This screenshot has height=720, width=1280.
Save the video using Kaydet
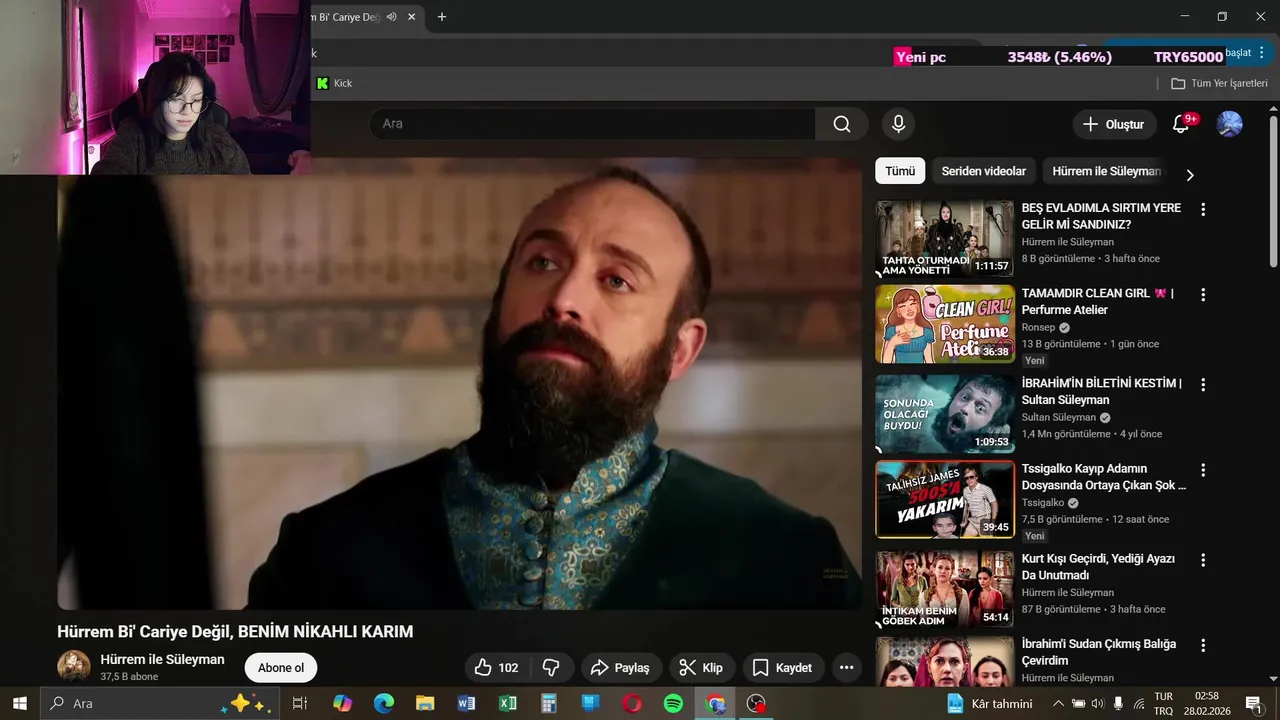pos(782,668)
